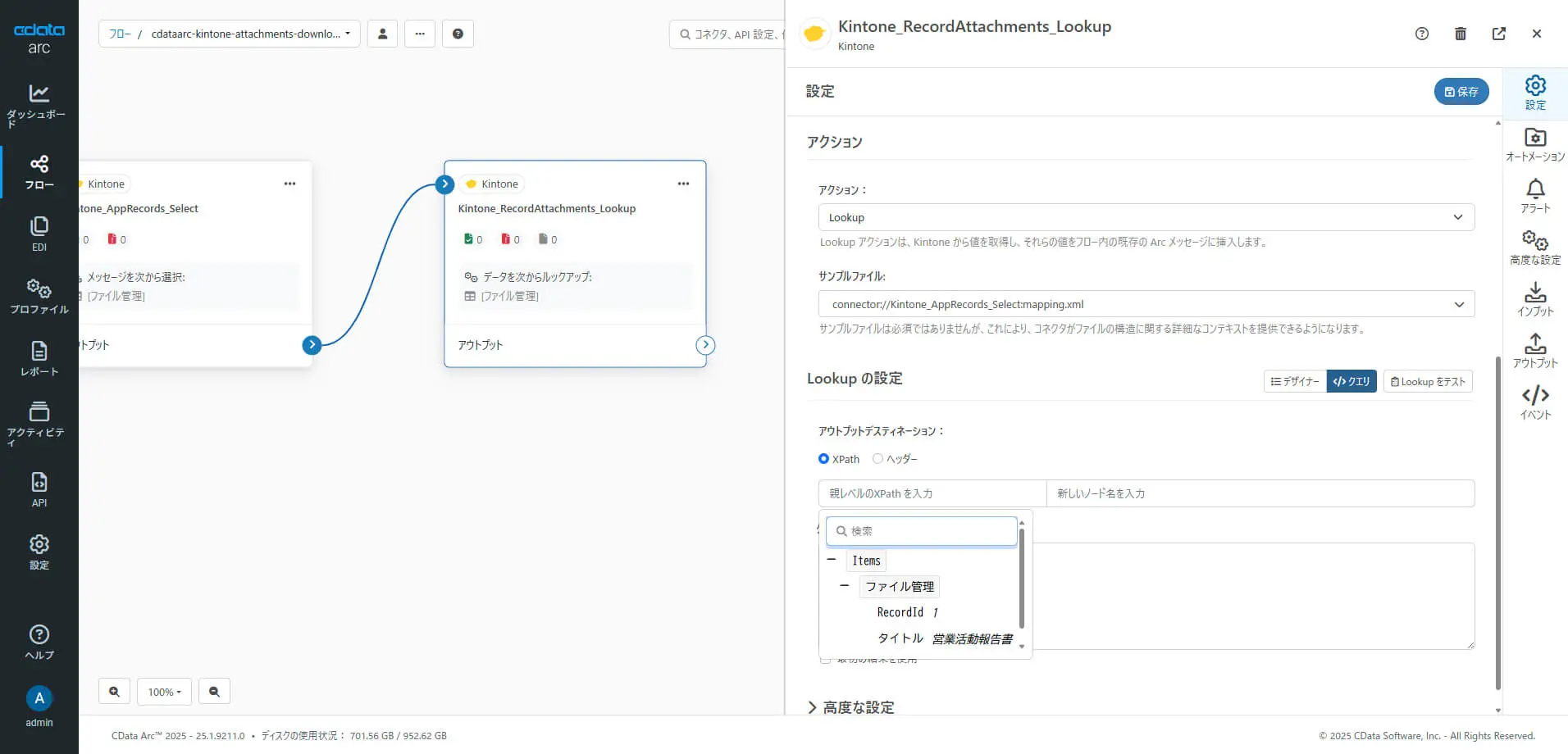This screenshot has height=754, width=1568.
Task: Open the インプット tab
Action: point(1535,300)
